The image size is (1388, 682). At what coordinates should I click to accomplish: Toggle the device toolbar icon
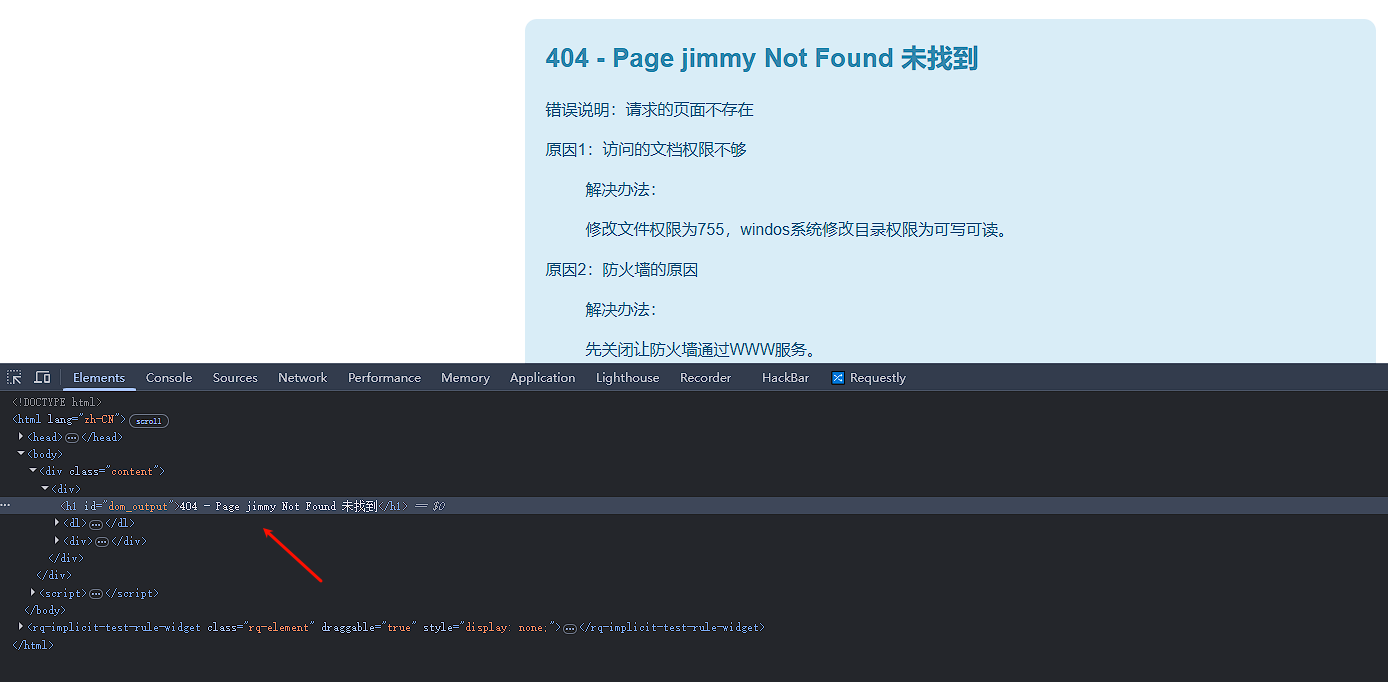pyautogui.click(x=42, y=378)
